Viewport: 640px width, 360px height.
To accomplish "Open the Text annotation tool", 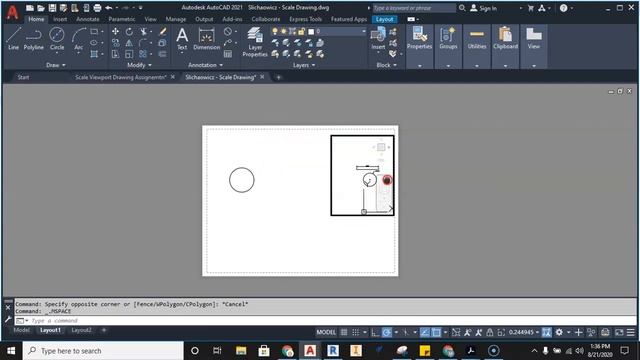I will 182,39.
